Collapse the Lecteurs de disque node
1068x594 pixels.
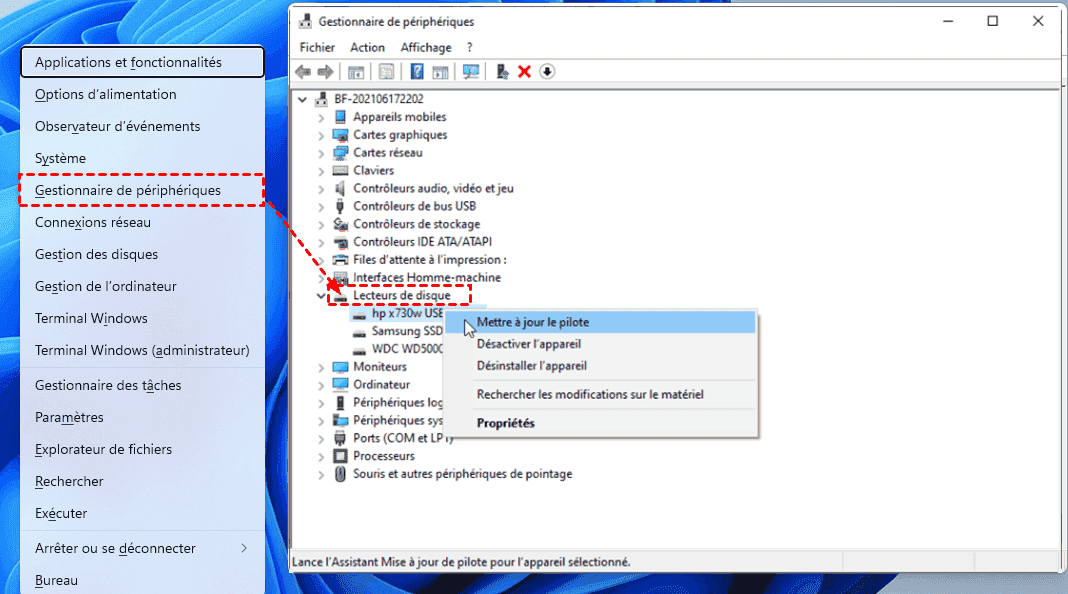point(321,296)
